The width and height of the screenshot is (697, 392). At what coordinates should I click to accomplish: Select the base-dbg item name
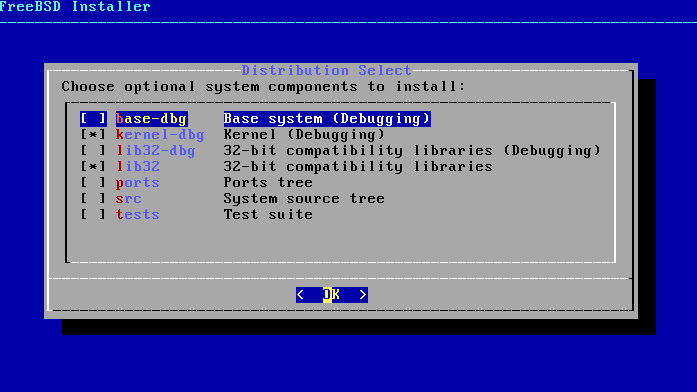click(x=152, y=119)
